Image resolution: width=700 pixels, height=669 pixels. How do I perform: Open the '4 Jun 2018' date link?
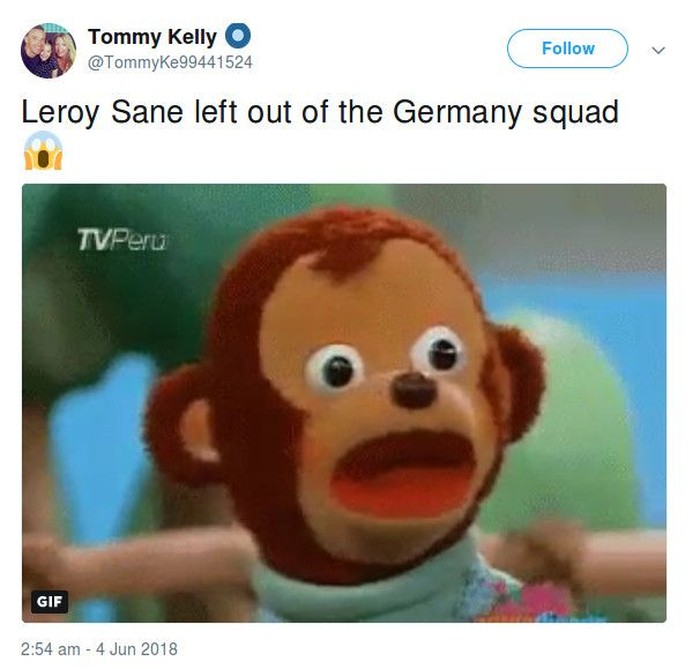click(x=137, y=649)
